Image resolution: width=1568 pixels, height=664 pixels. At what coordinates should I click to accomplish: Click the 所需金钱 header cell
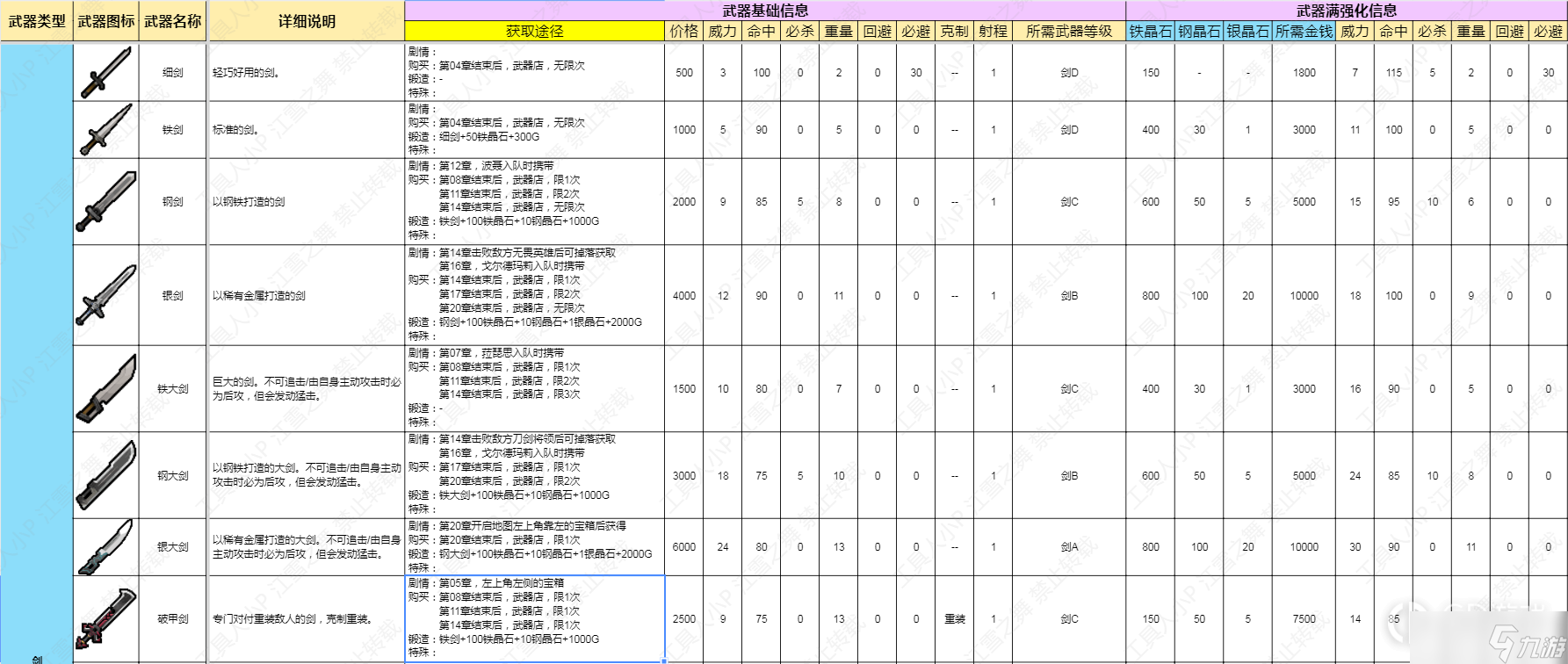pos(1304,31)
